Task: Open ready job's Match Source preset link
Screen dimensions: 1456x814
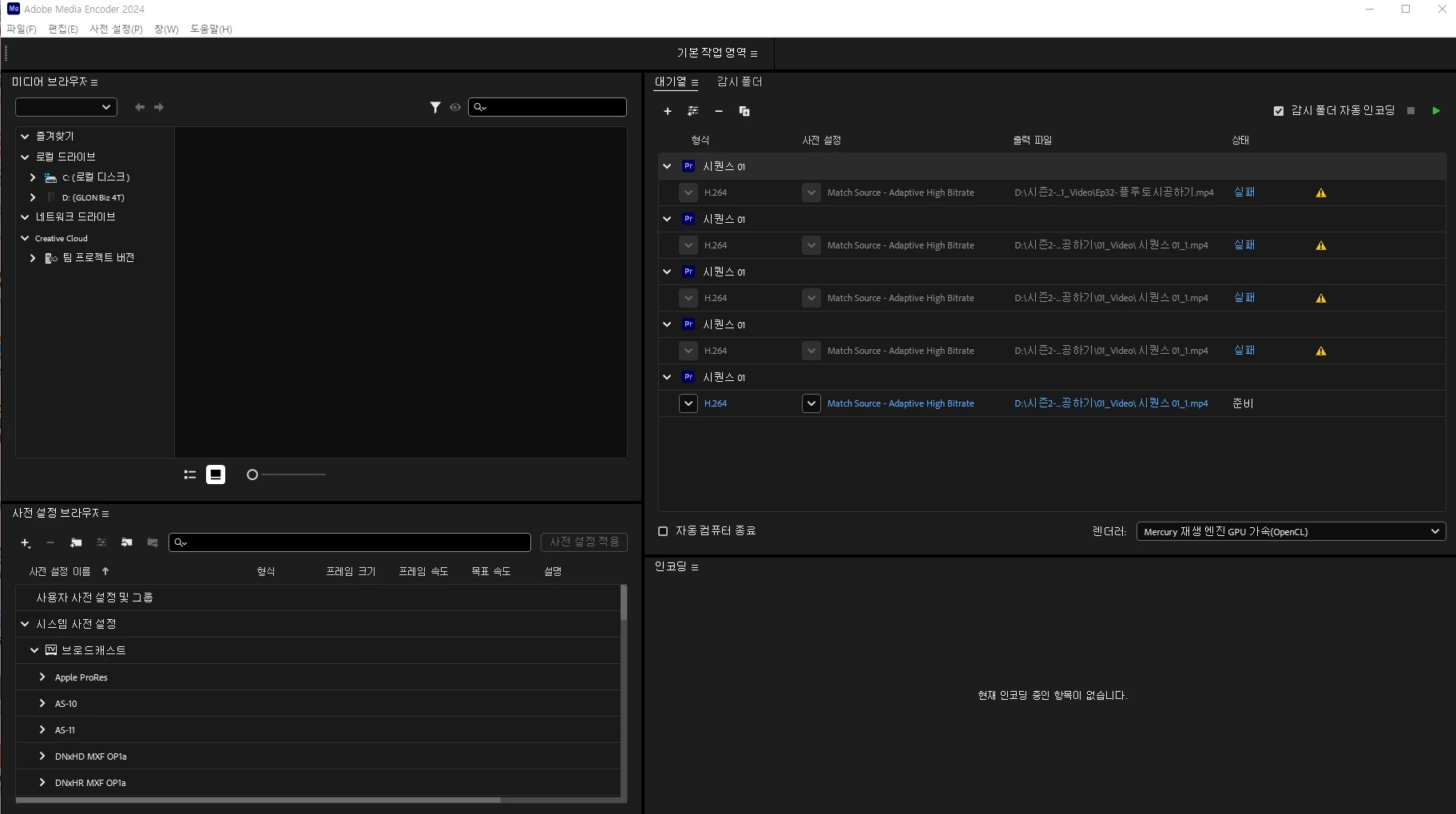Action: point(900,403)
